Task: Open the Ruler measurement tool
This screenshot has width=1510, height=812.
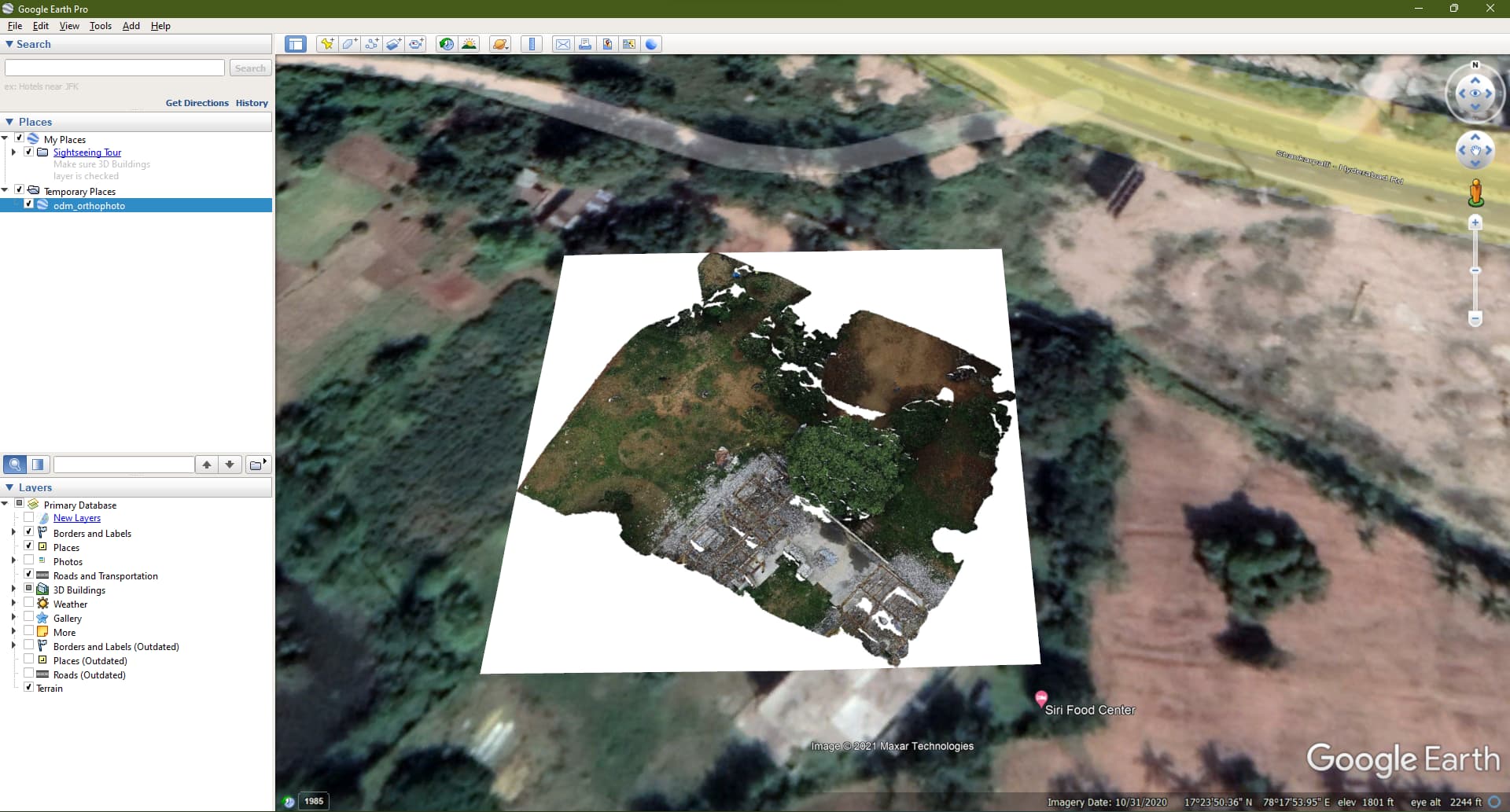Action: coord(532,44)
